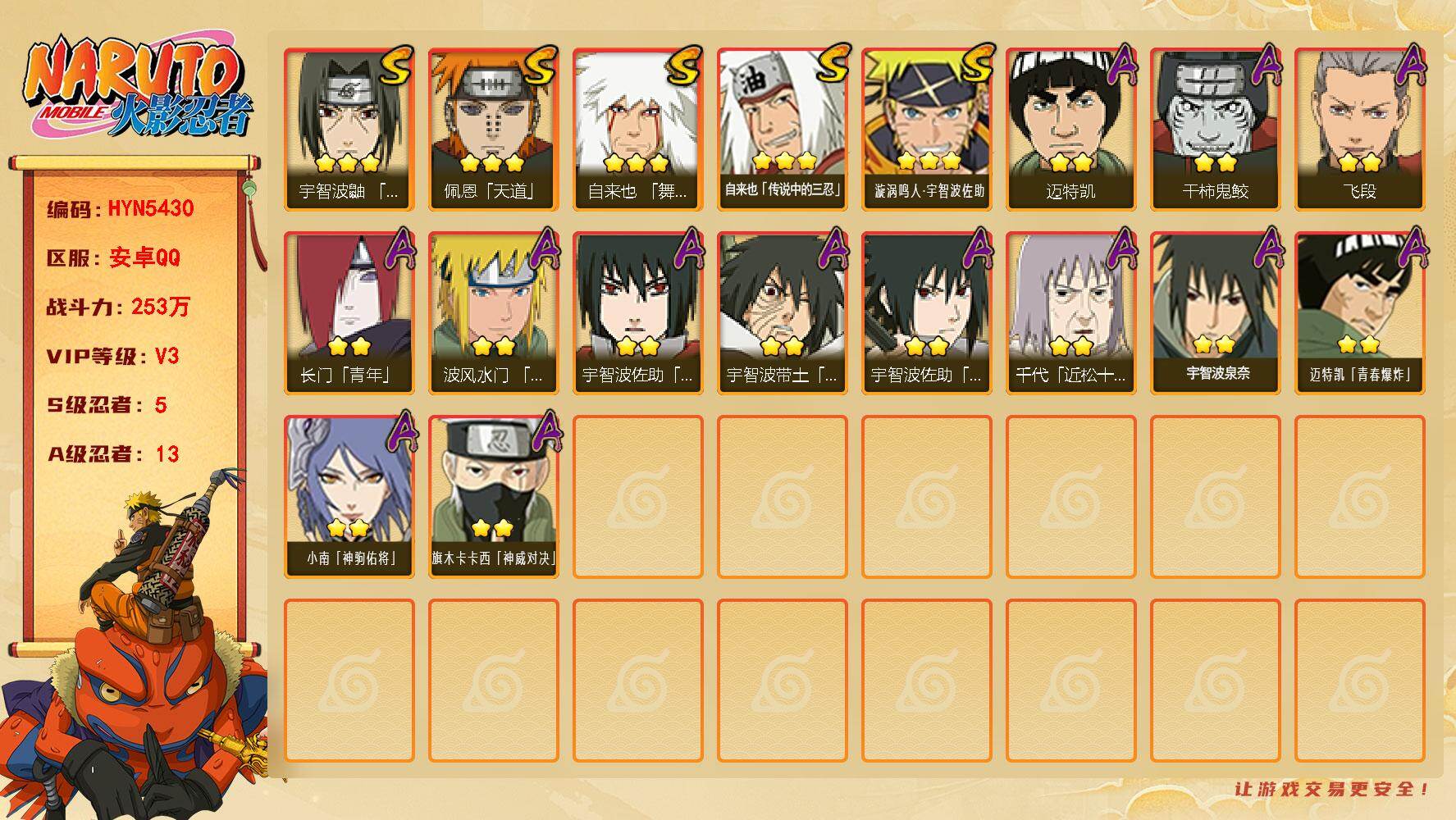Click the S rank badge on 宇智波鼬 card
Viewport: 1456px width, 820px height.
tap(395, 66)
